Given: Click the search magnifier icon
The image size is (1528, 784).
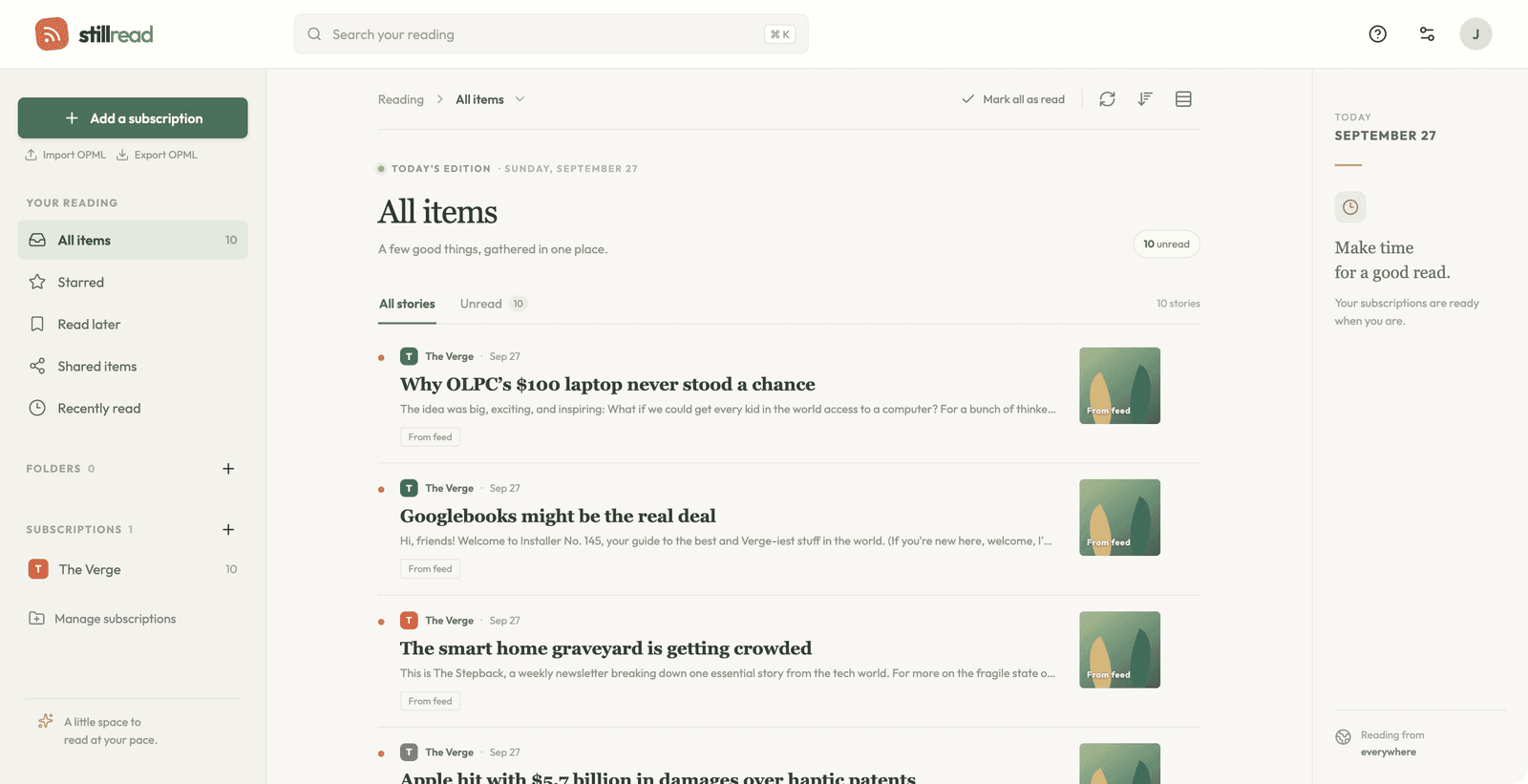Looking at the screenshot, I should (314, 34).
